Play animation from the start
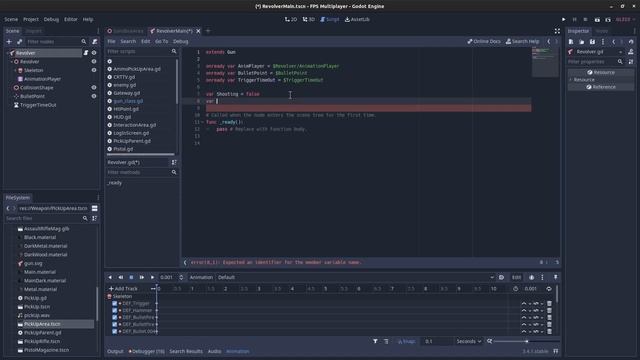The width and height of the screenshot is (640, 360). (142, 277)
